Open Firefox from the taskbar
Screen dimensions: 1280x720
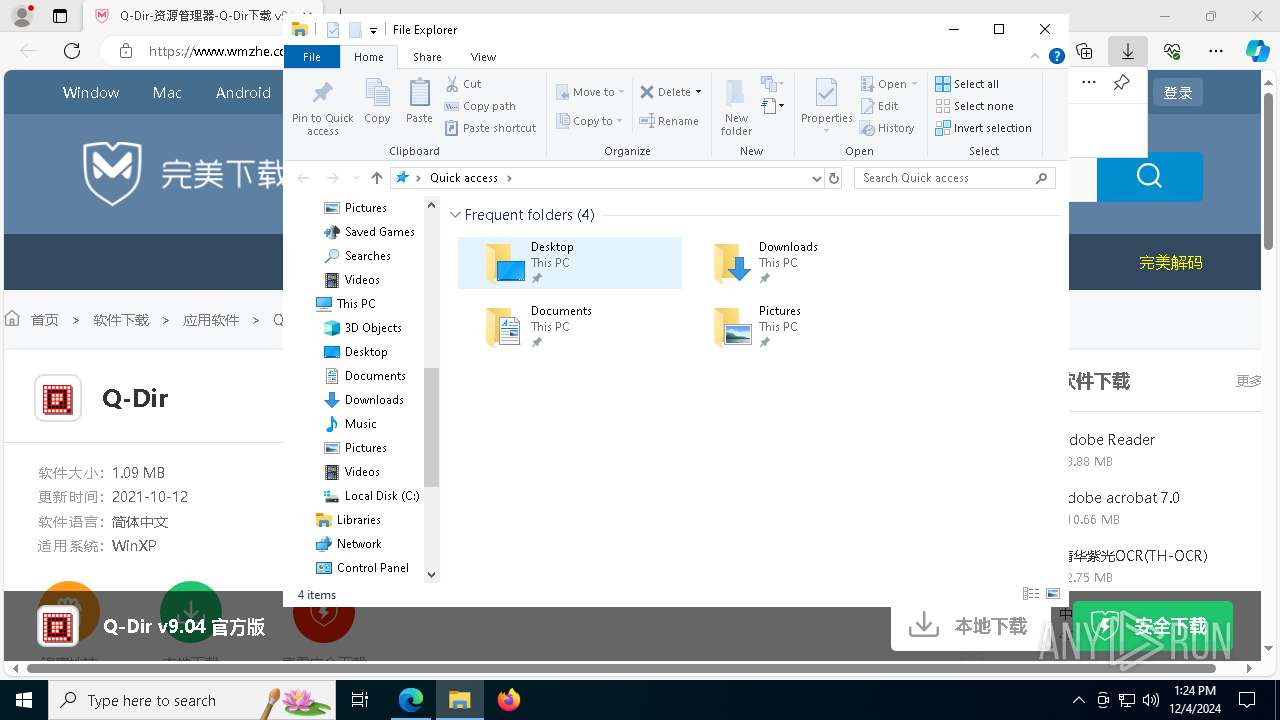509,700
